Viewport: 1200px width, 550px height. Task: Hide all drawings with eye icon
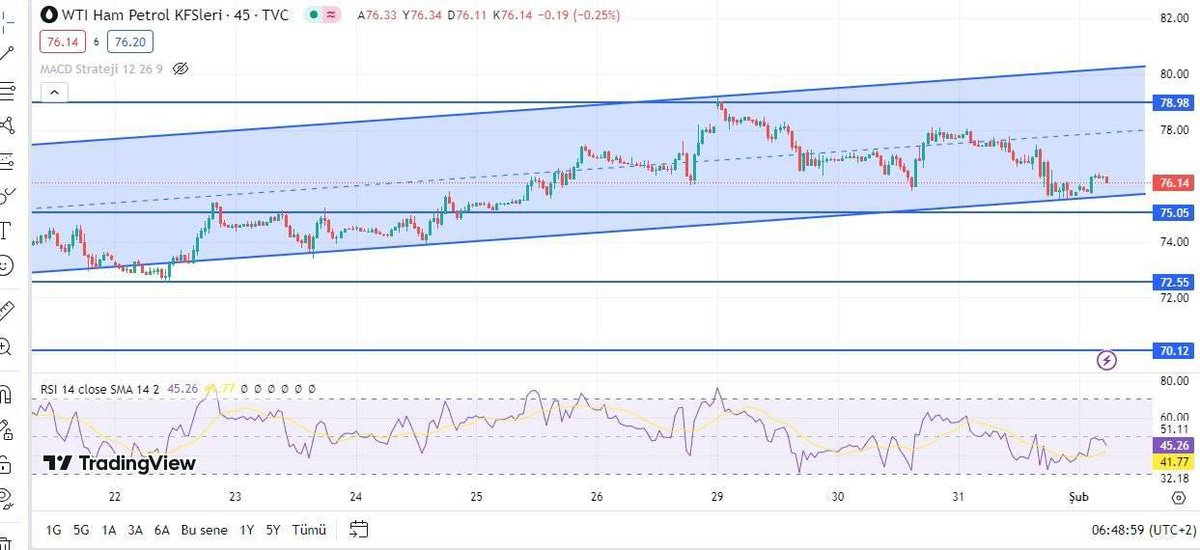[x=7, y=497]
